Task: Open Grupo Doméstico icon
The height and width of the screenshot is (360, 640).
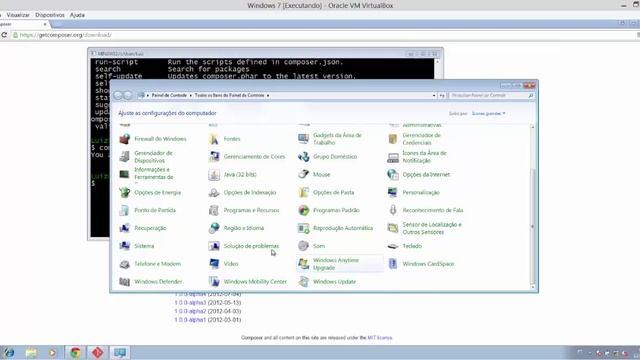Action: tap(303, 157)
